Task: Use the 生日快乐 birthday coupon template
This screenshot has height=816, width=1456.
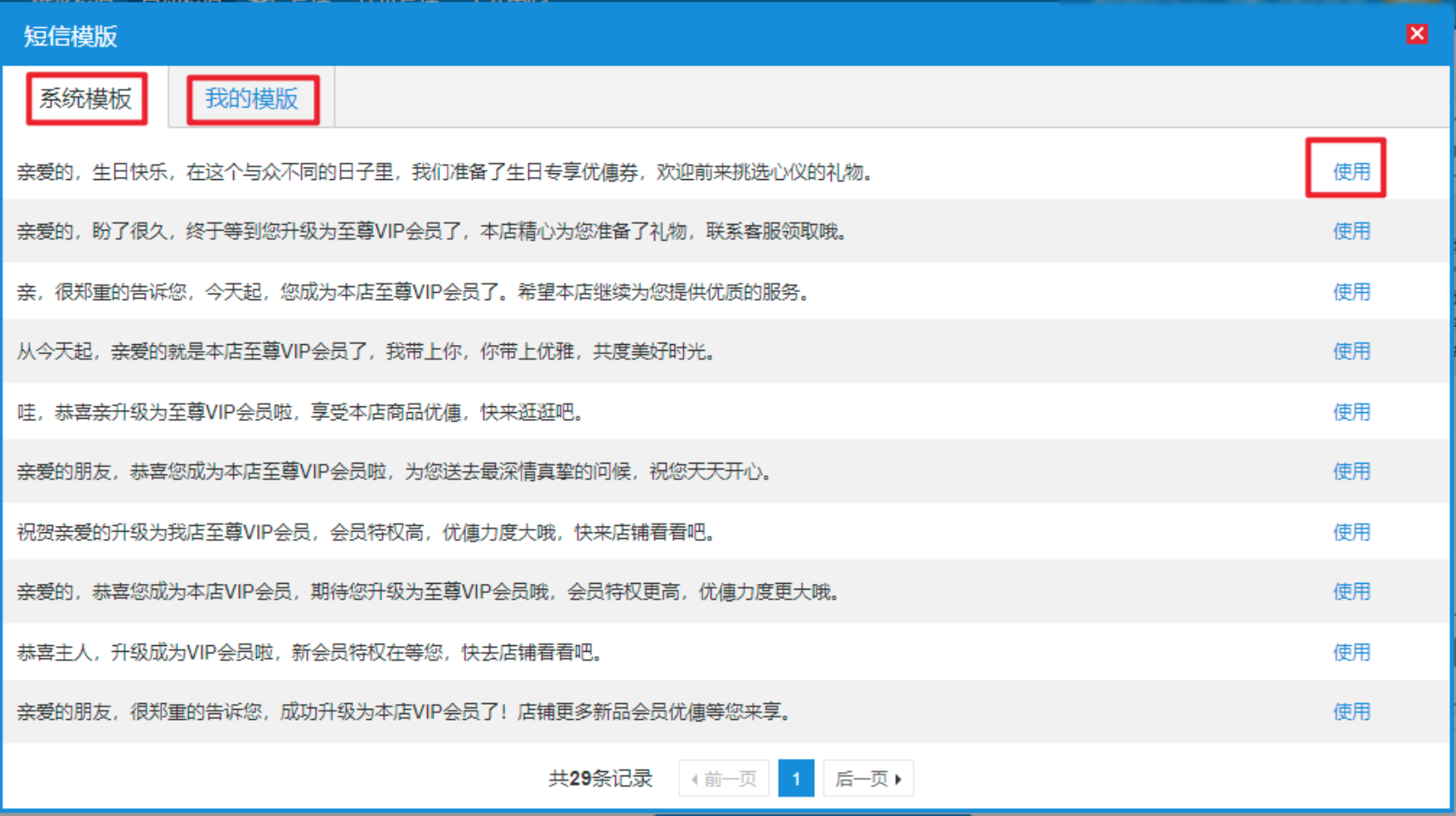Action: [1351, 172]
